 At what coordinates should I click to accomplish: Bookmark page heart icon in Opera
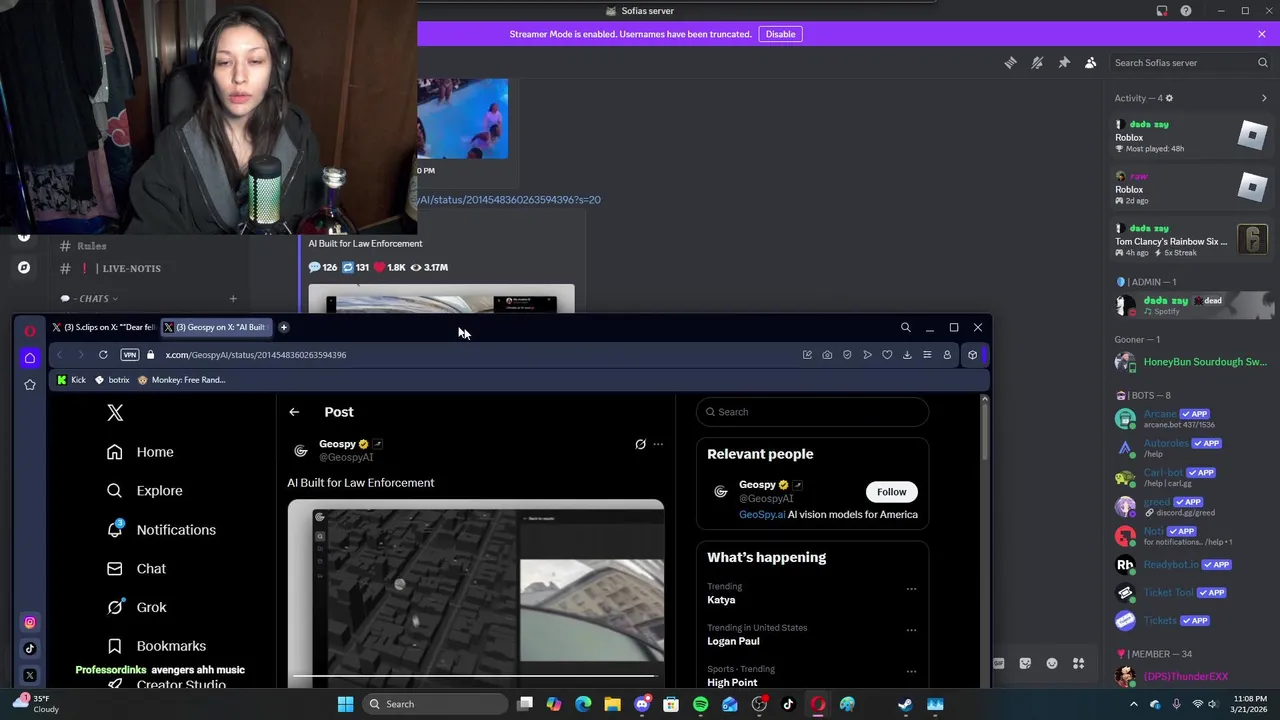pos(887,355)
